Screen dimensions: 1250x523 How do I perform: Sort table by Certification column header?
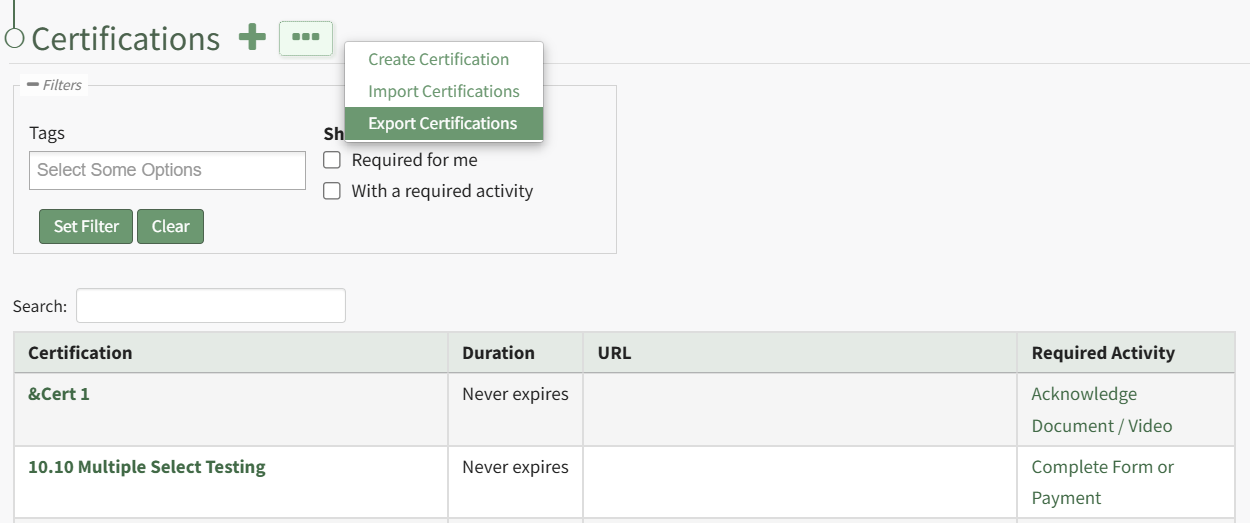(x=80, y=353)
